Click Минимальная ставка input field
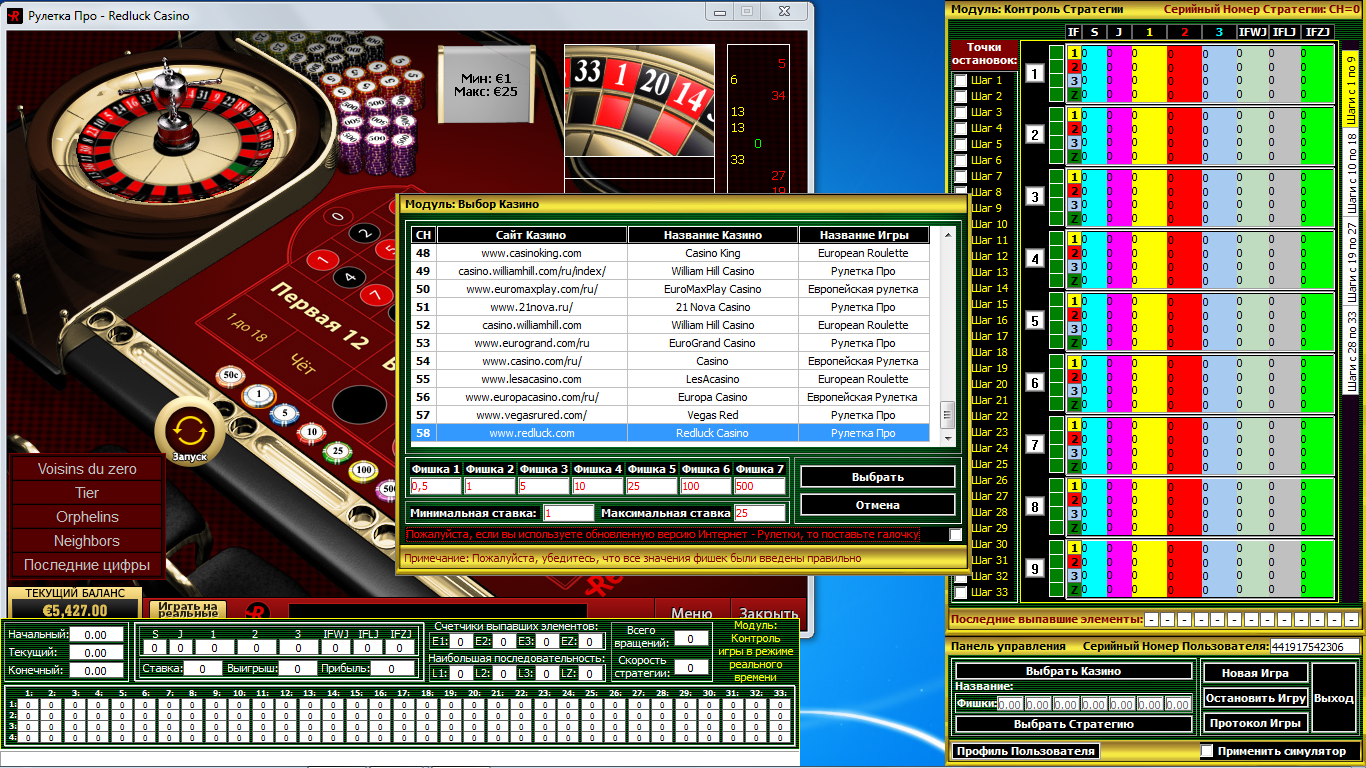This screenshot has height=768, width=1366. coord(568,513)
